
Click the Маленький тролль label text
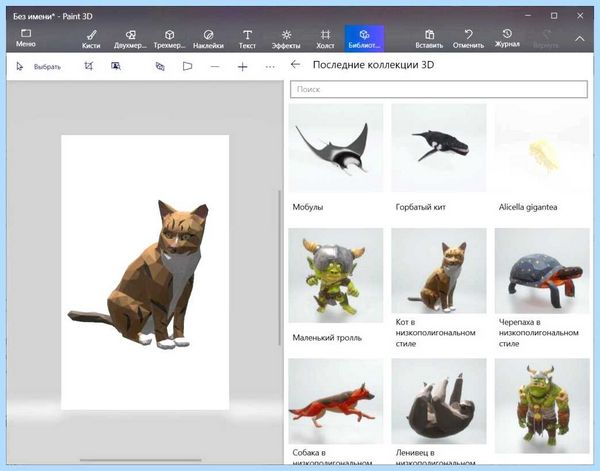327,337
